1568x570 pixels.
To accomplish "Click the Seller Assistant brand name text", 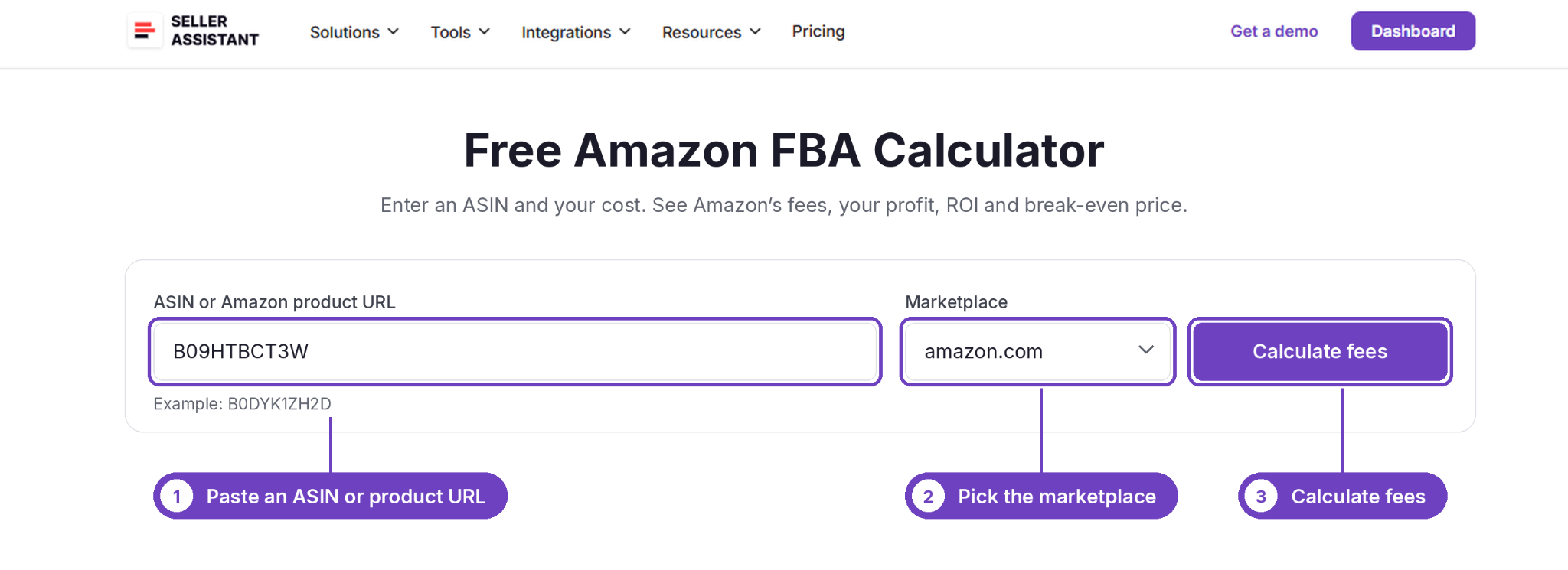I will [214, 31].
